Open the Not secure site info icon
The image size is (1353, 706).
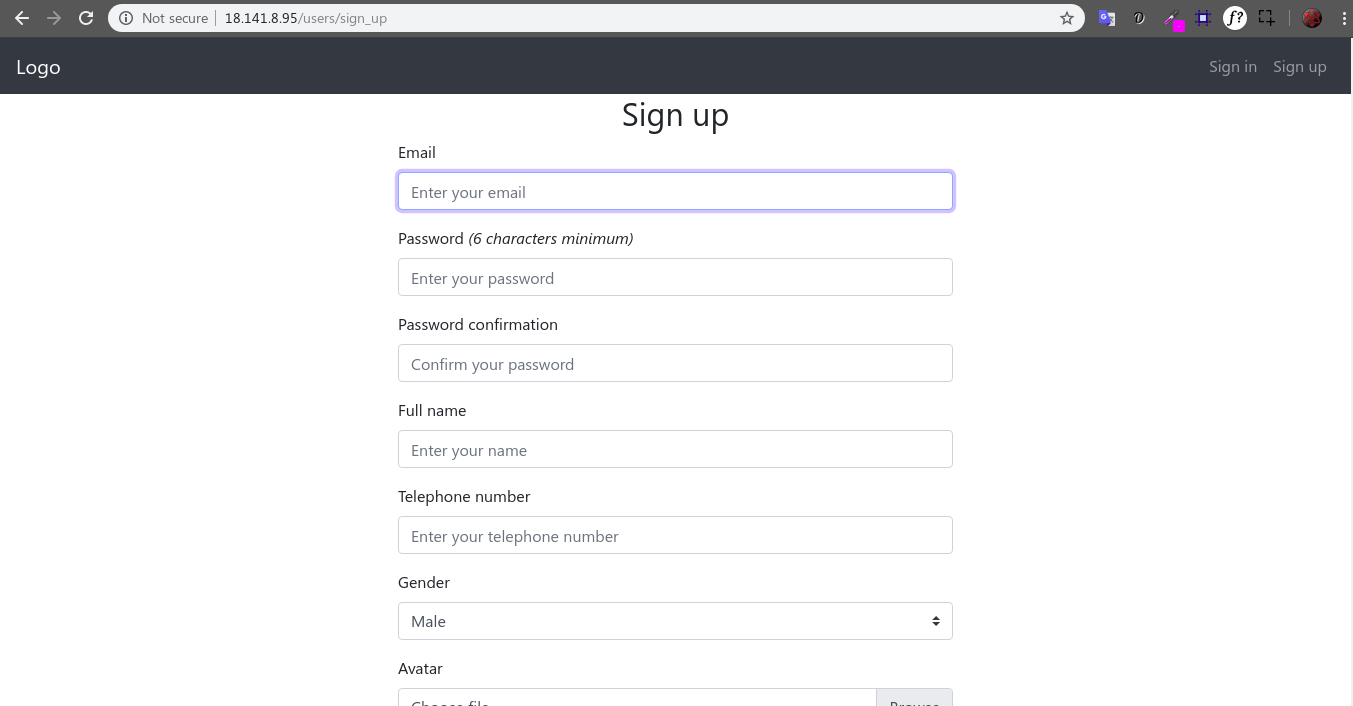point(126,18)
